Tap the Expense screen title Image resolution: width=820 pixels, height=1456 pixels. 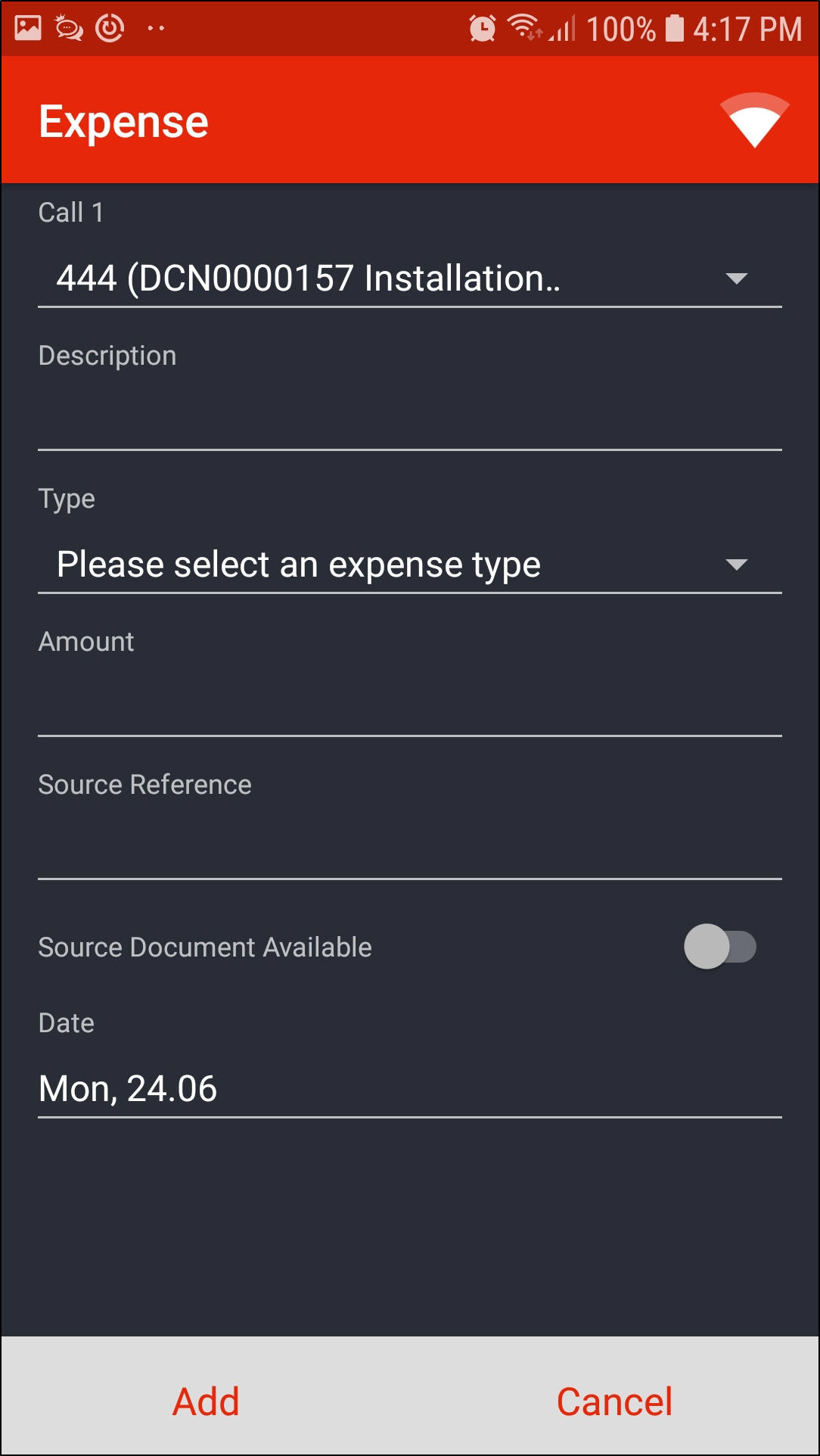(123, 122)
